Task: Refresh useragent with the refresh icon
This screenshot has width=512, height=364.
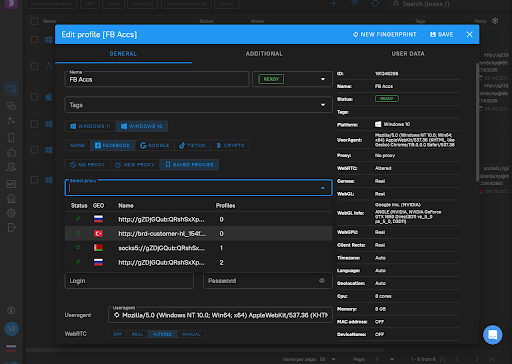Action: tap(117, 315)
